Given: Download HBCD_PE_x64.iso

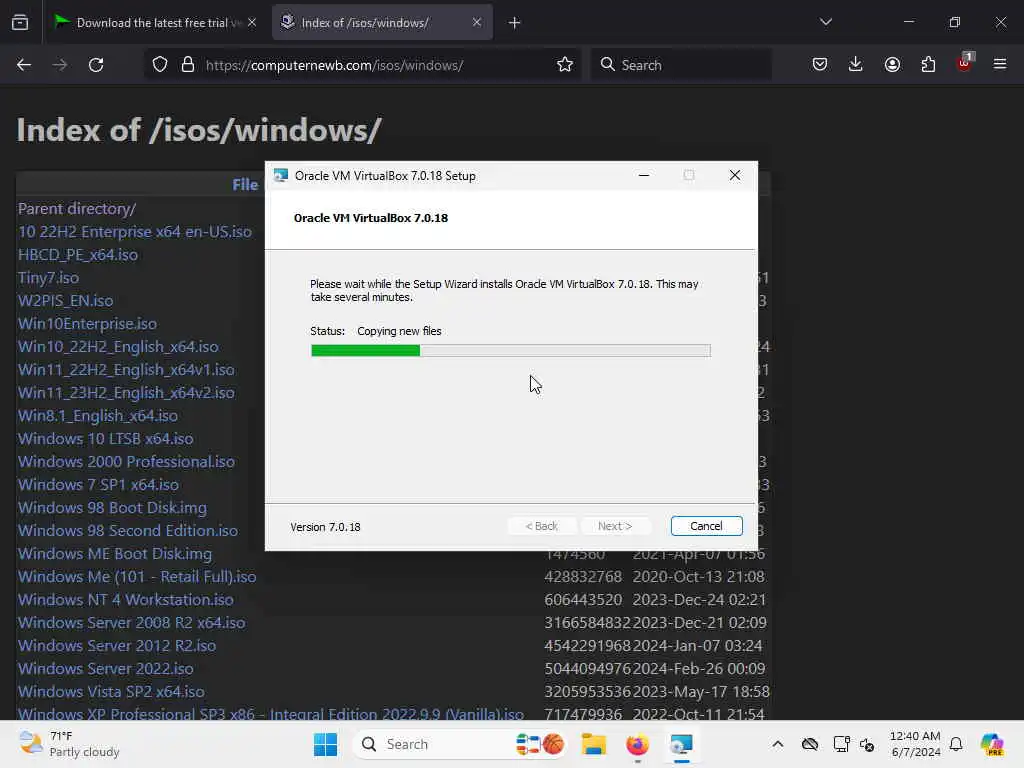Looking at the screenshot, I should 78,254.
